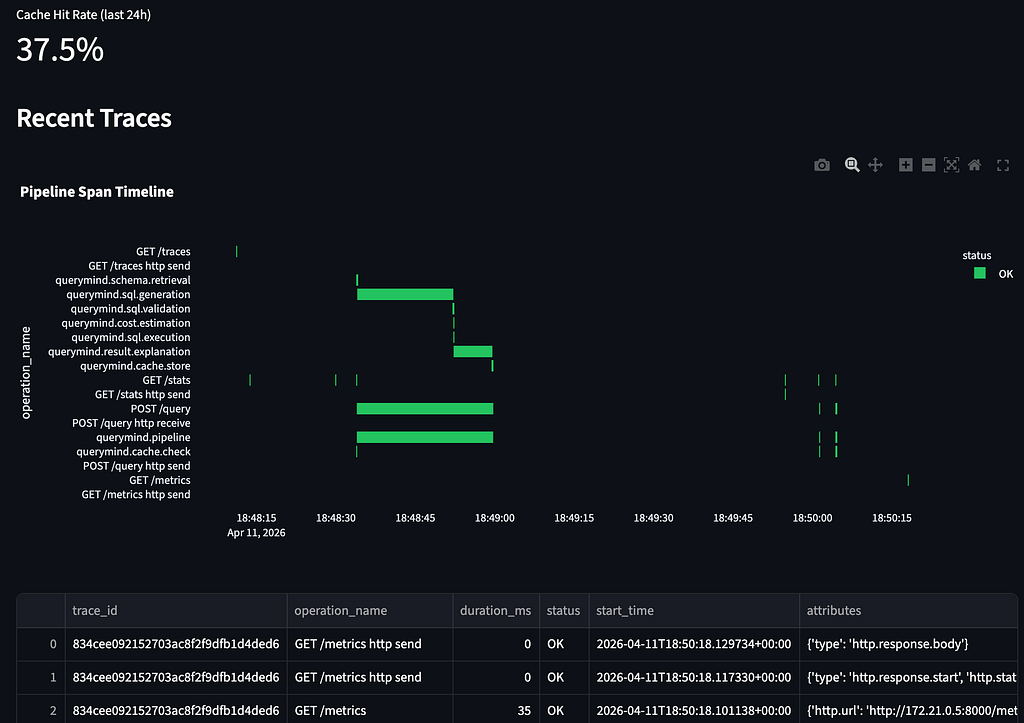Sort table by operation_name column header
The width and height of the screenshot is (1024, 723).
370,611
